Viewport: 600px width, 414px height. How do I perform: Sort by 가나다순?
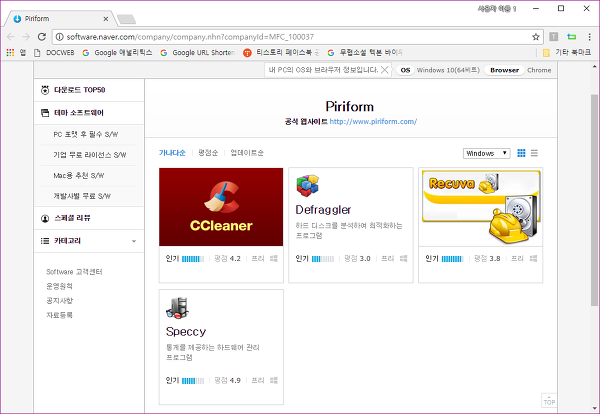click(172, 153)
